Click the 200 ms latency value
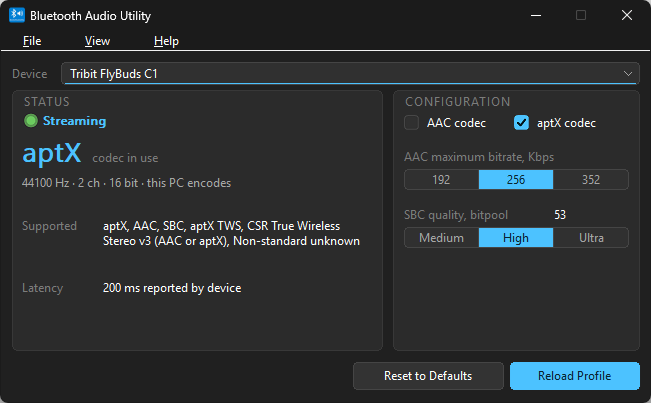Viewport: 651px width, 403px height. [x=172, y=288]
